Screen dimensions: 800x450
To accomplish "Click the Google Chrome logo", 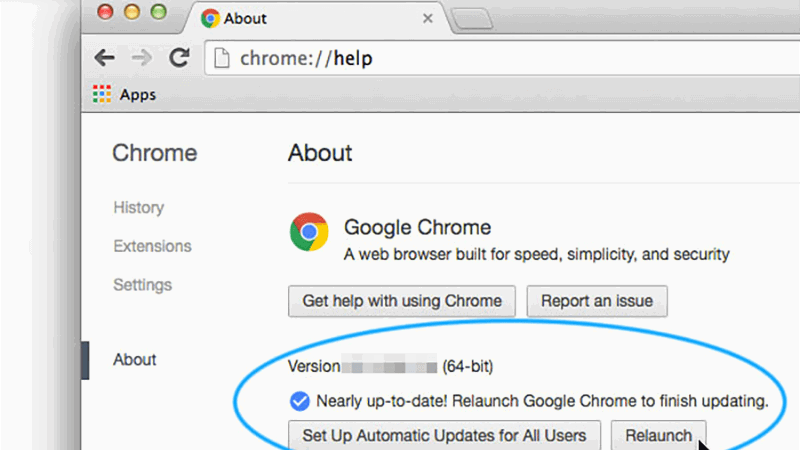I will tap(310, 232).
